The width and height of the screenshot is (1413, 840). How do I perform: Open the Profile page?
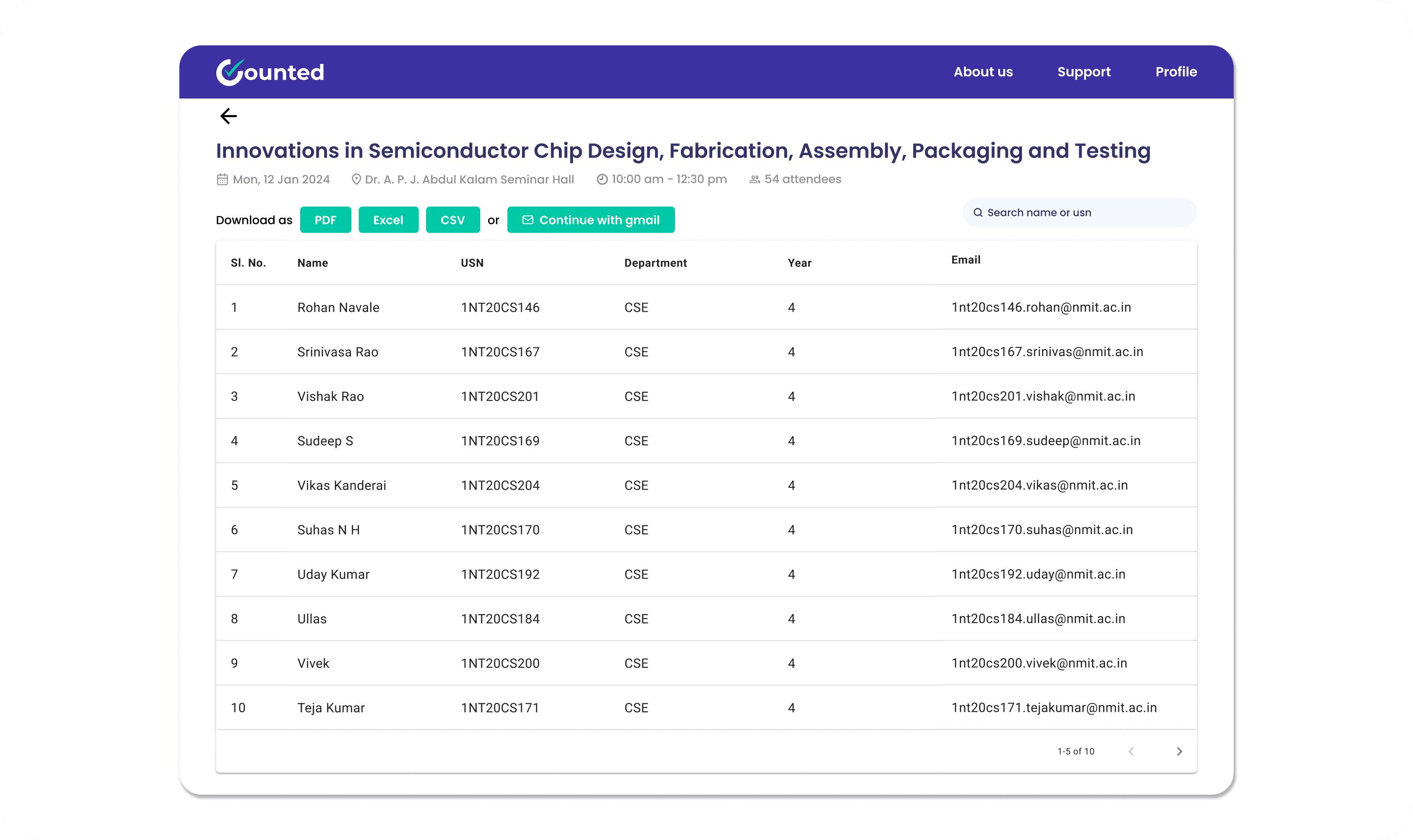[1176, 72]
